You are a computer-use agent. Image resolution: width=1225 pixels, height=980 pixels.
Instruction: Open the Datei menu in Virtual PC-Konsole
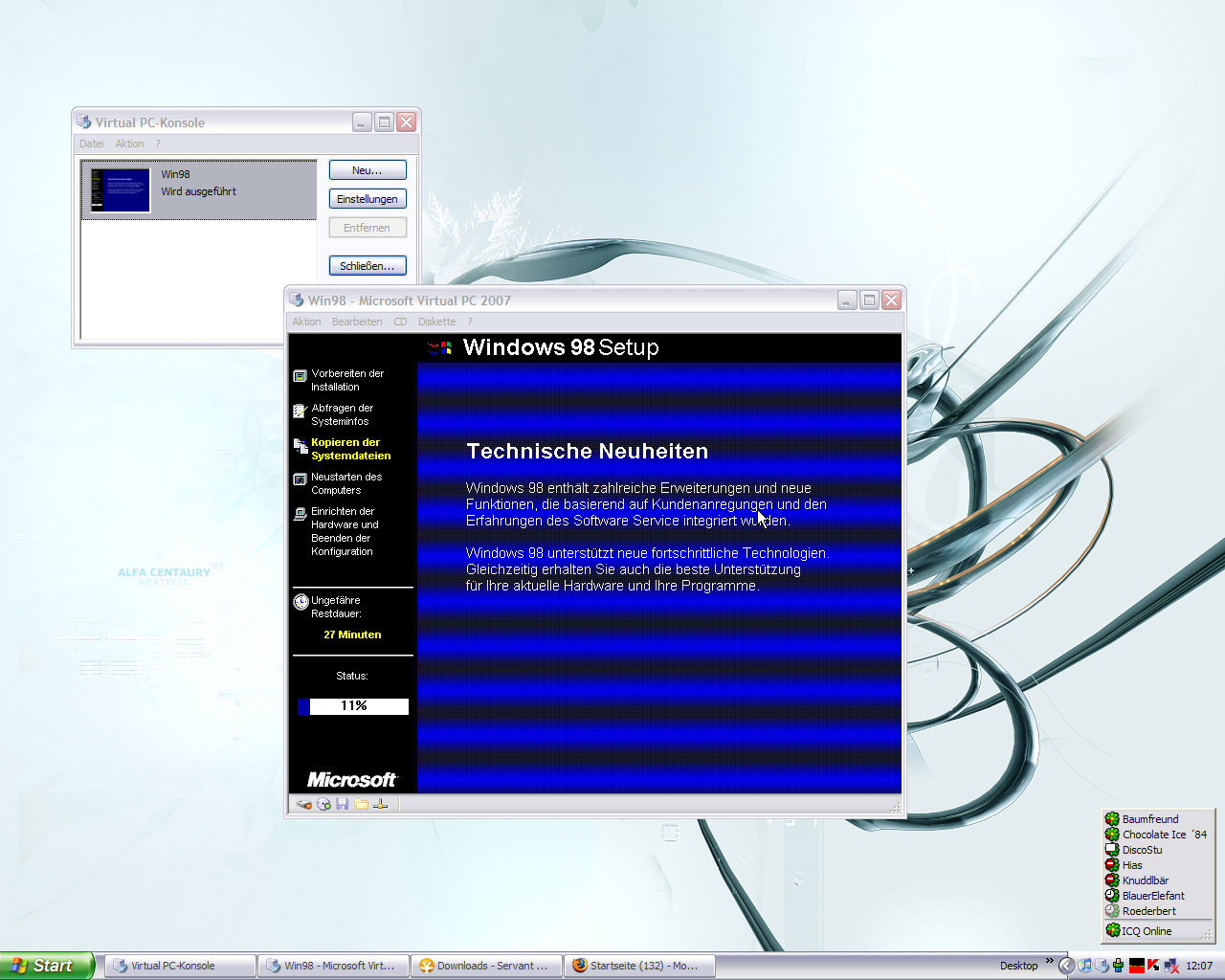92,144
